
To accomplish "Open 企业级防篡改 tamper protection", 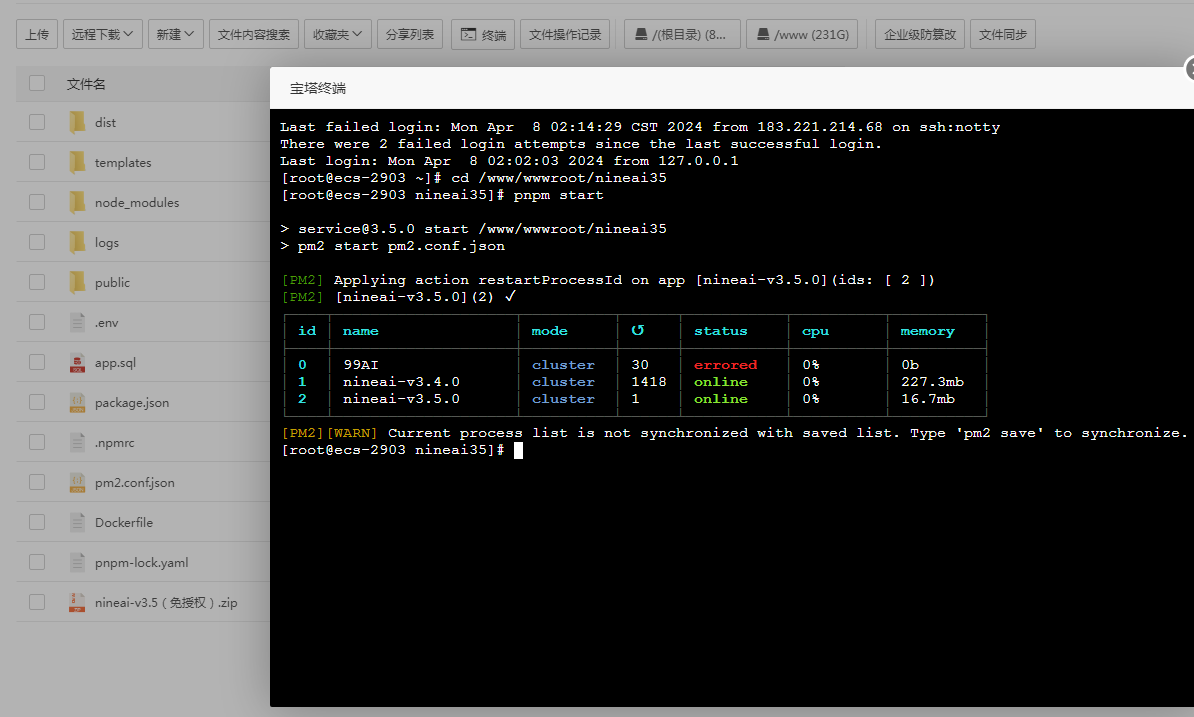I will tap(920, 34).
